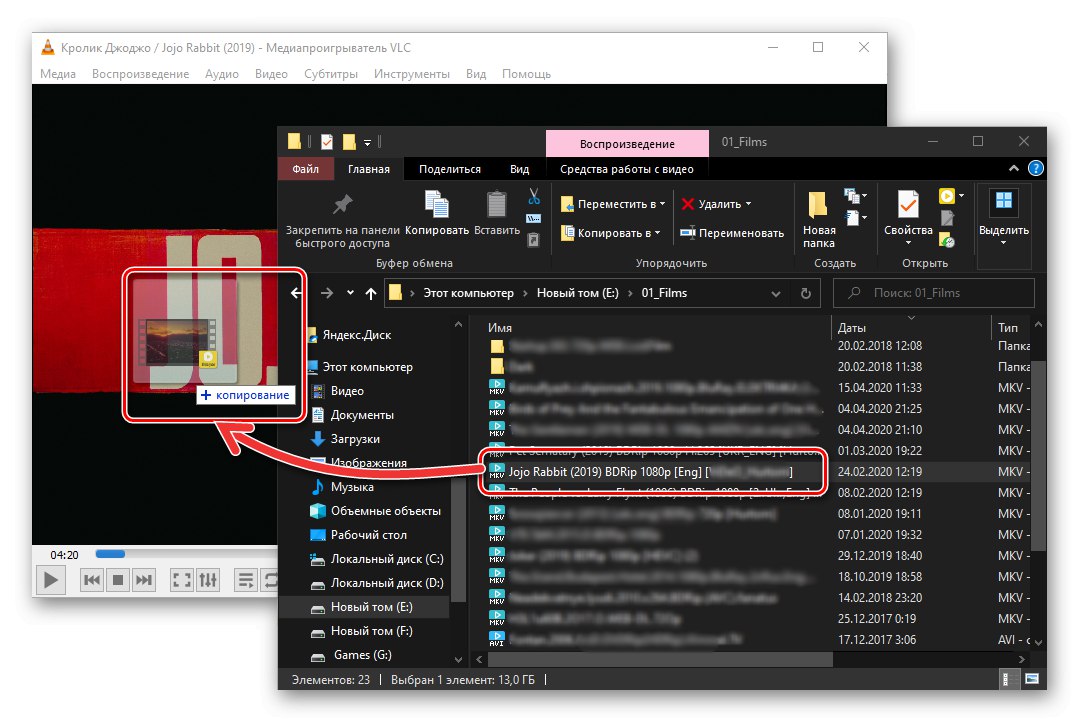Switch to the Вид ribbon tab in Explorer
This screenshot has height=722, width=1079.
520,169
